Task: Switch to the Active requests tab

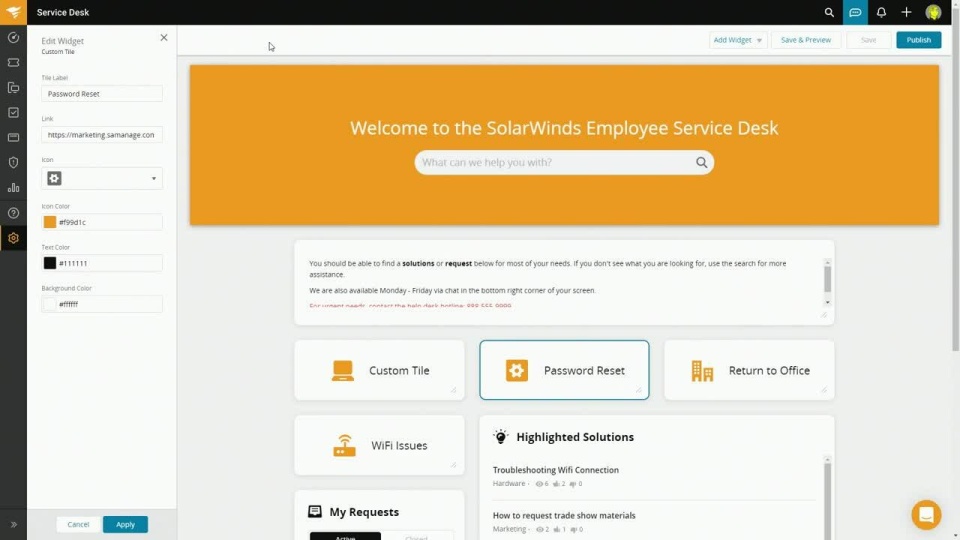Action: (x=345, y=537)
